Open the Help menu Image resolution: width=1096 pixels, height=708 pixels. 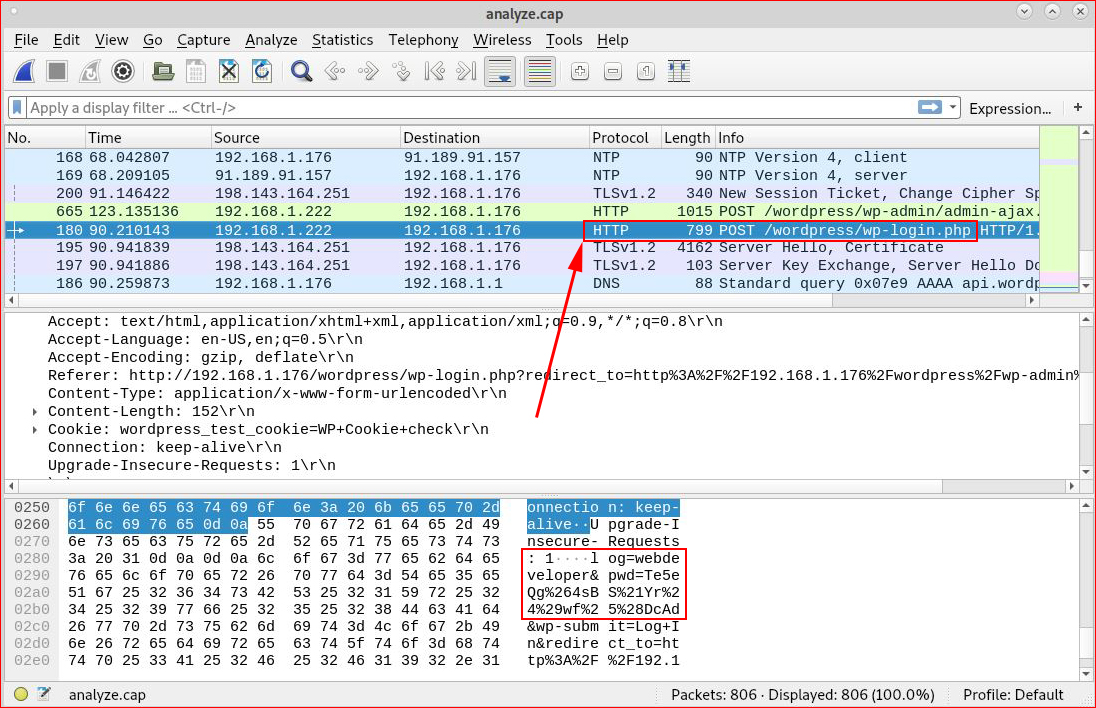click(612, 40)
